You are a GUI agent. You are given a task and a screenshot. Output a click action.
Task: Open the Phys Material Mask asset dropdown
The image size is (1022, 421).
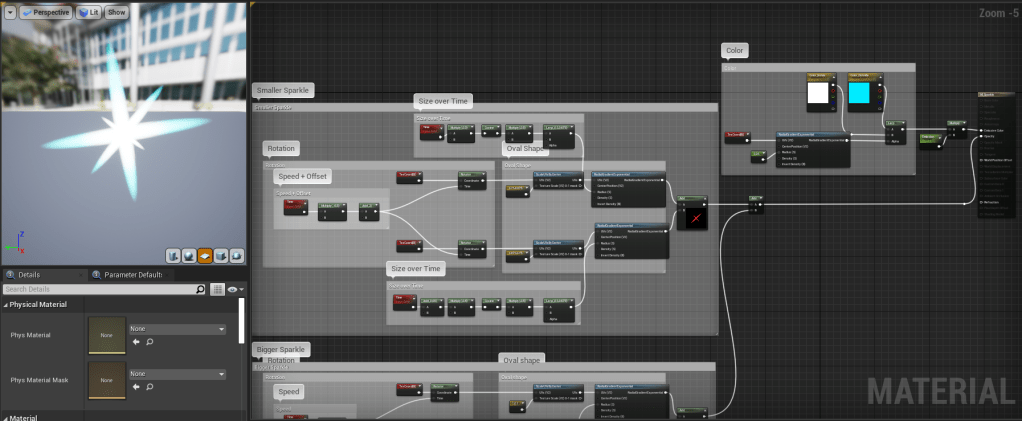tap(178, 375)
